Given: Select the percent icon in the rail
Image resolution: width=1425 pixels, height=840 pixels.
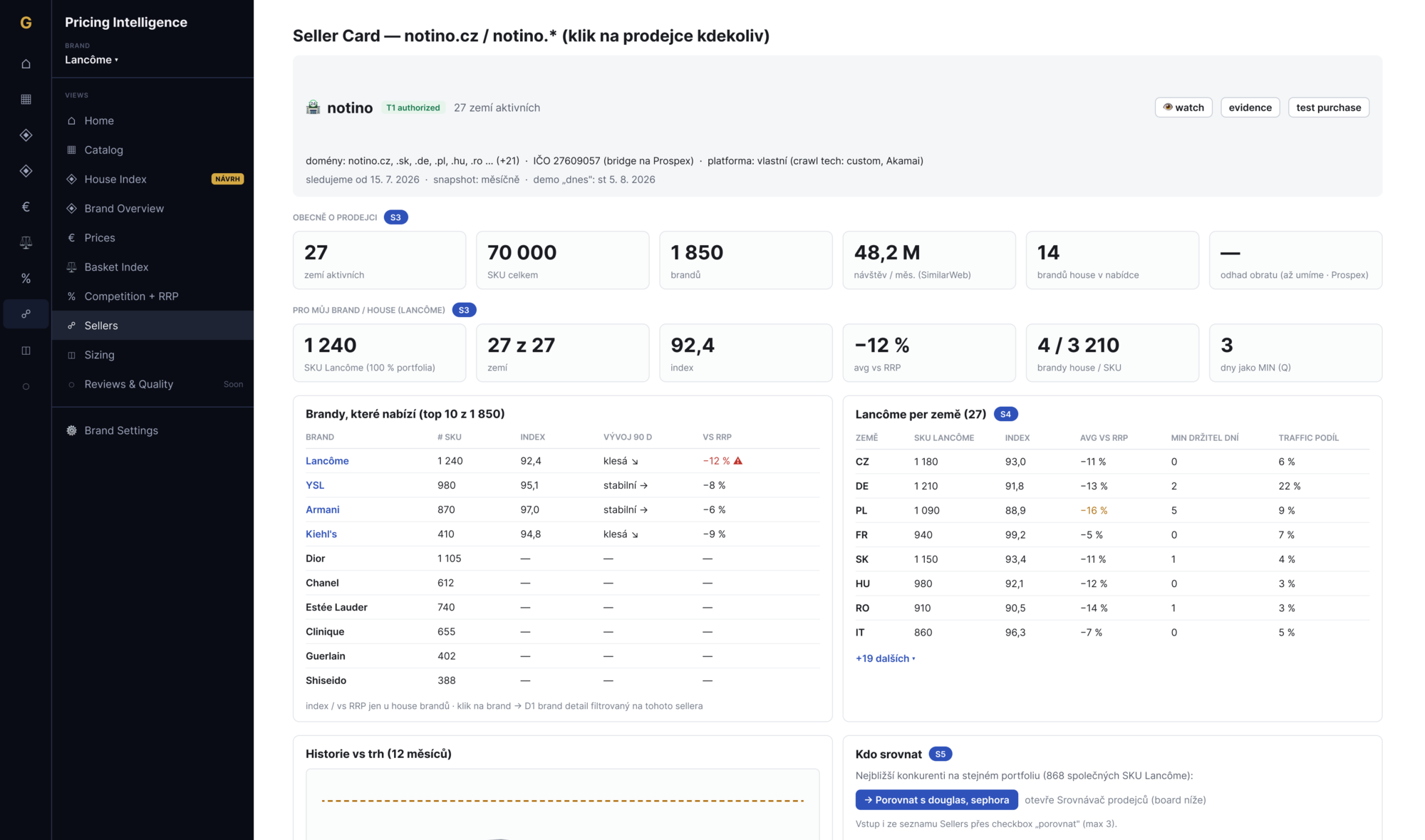Looking at the screenshot, I should tap(26, 279).
